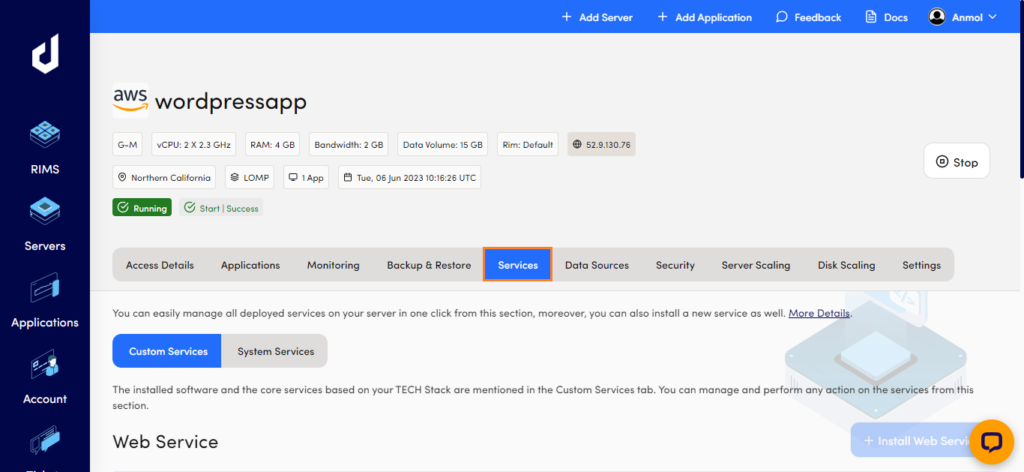Open the More Details link

819,313
